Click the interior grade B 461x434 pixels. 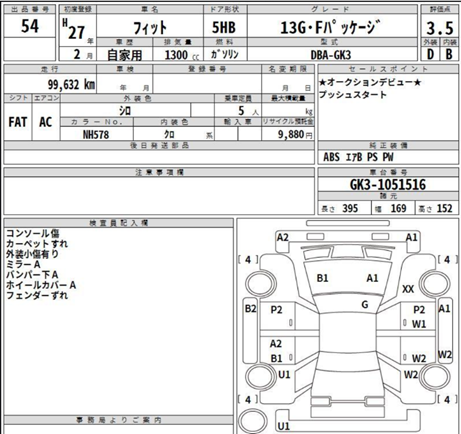pyautogui.click(x=449, y=54)
